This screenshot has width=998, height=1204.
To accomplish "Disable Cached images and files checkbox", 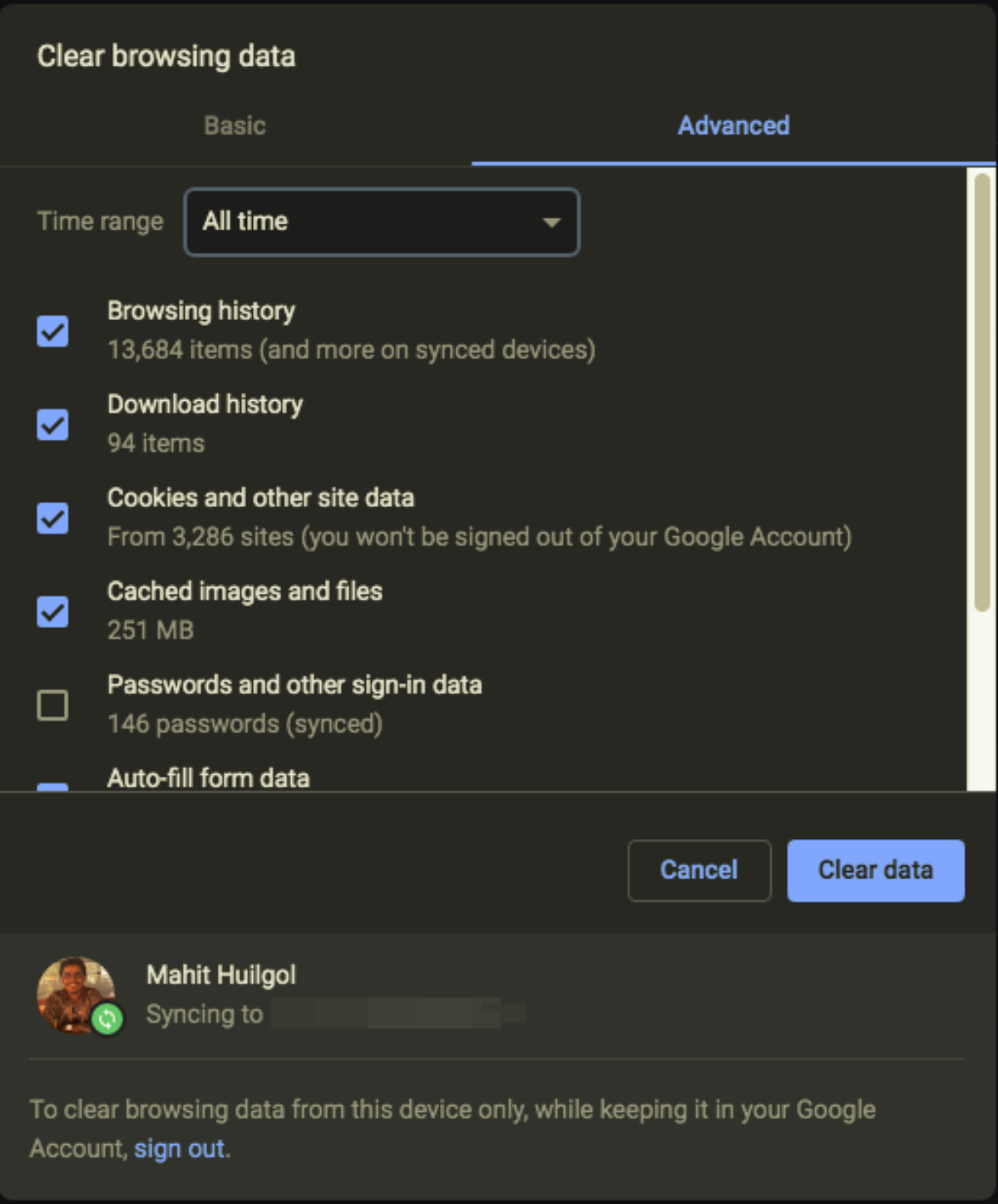I will (x=52, y=611).
